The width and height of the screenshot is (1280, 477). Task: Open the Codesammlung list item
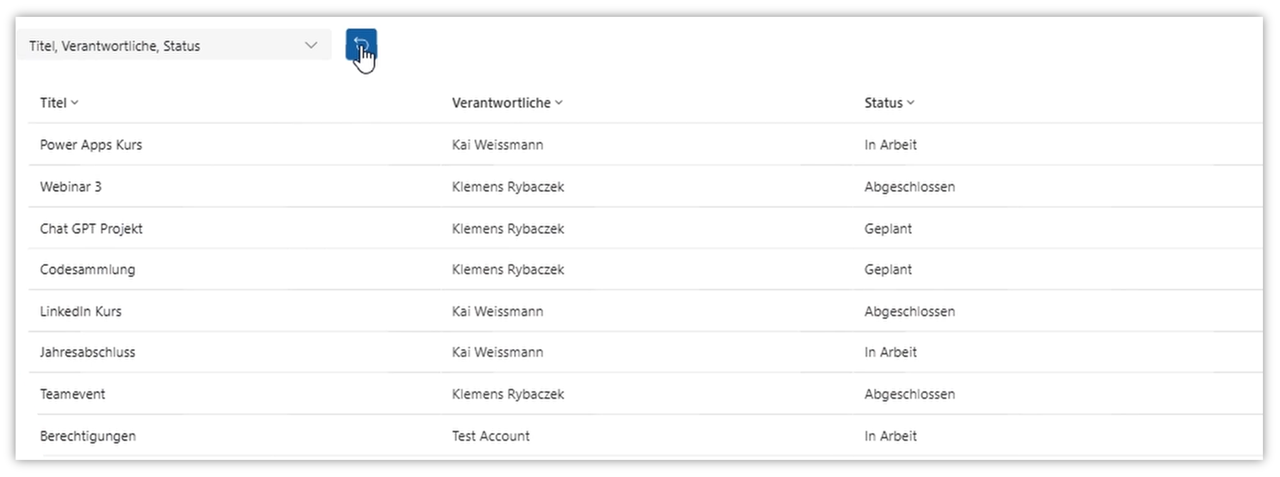click(87, 270)
